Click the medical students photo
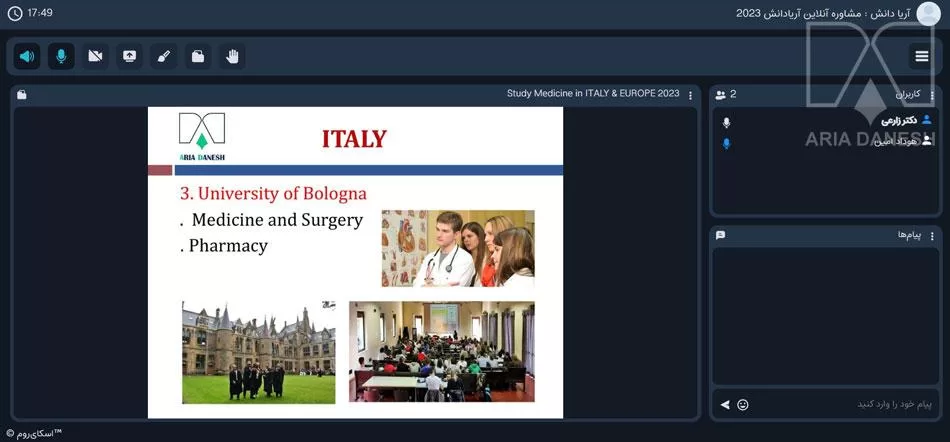Image resolution: width=950 pixels, height=442 pixels. (458, 248)
